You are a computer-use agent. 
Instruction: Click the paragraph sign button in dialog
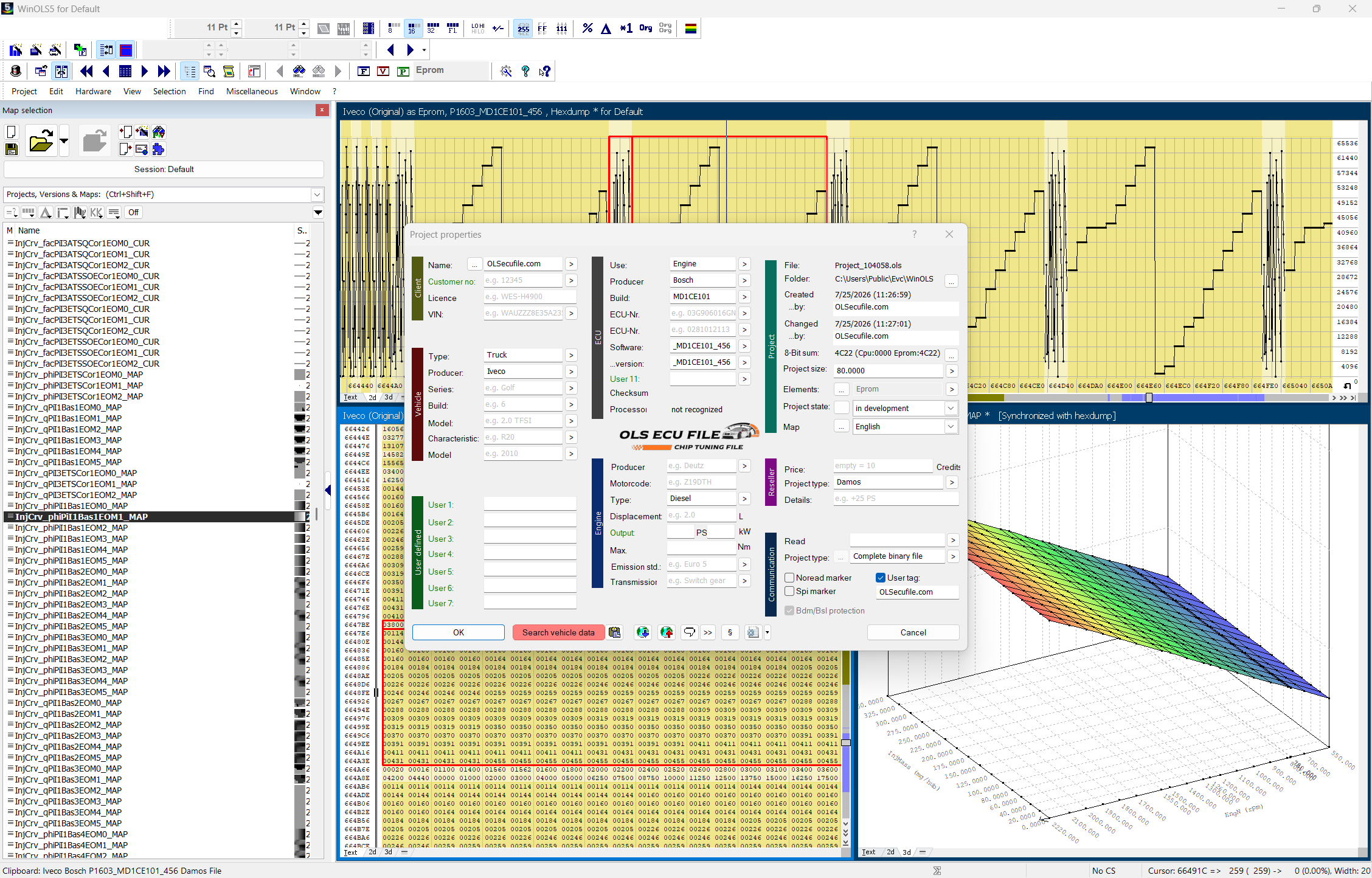tap(730, 632)
